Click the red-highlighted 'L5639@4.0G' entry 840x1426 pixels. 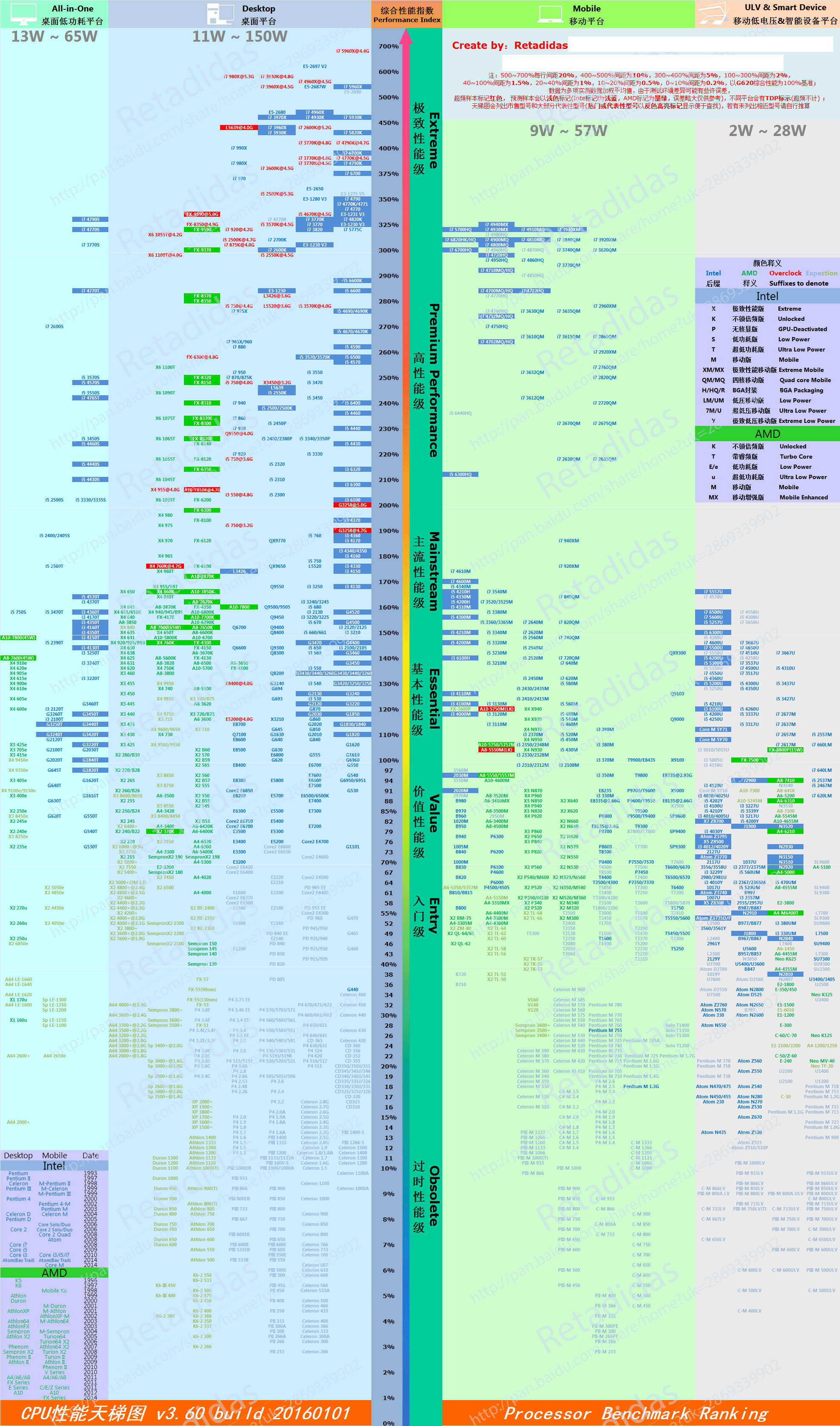pos(239,128)
